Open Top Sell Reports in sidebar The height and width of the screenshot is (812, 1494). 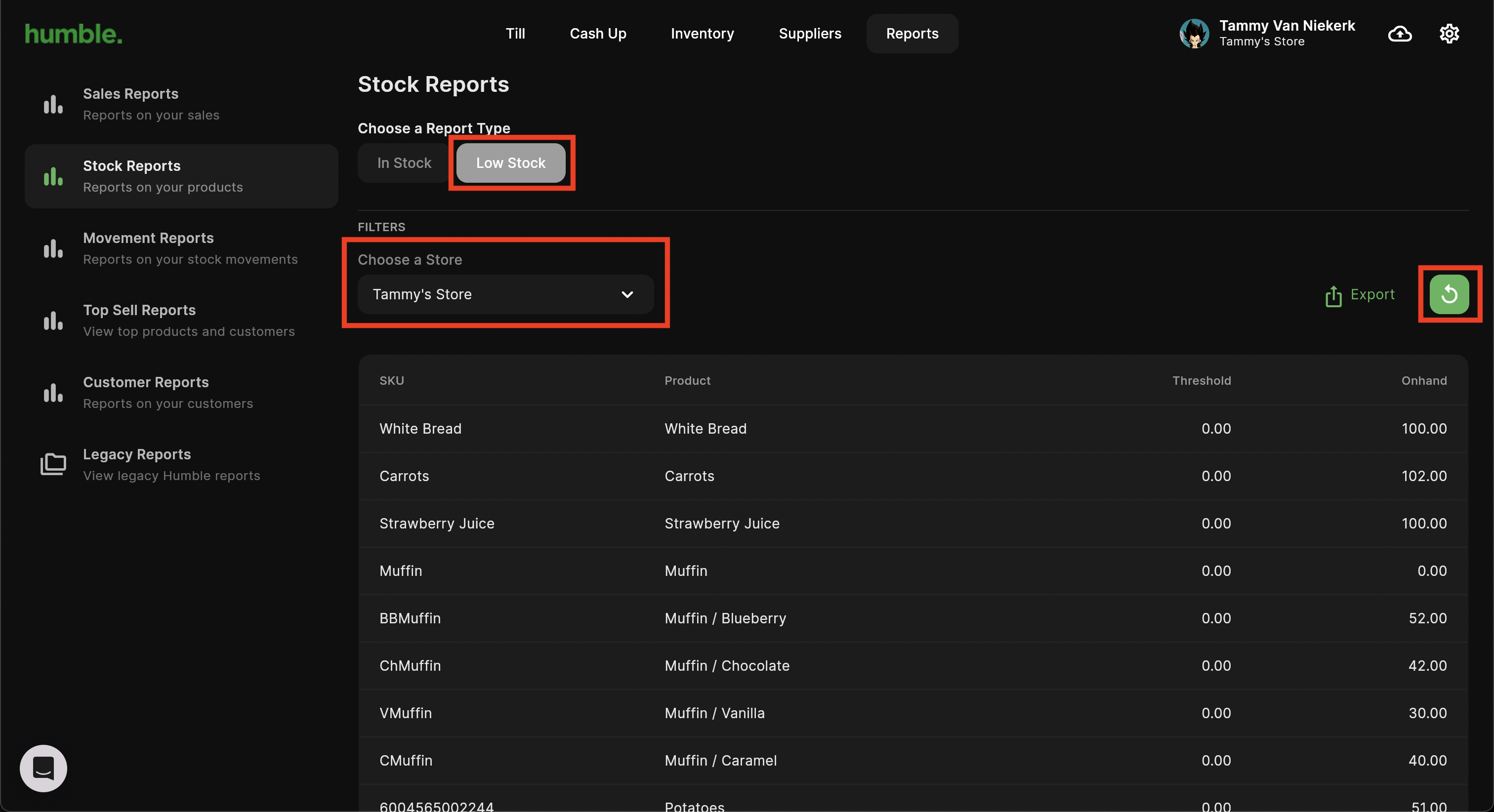pos(181,320)
